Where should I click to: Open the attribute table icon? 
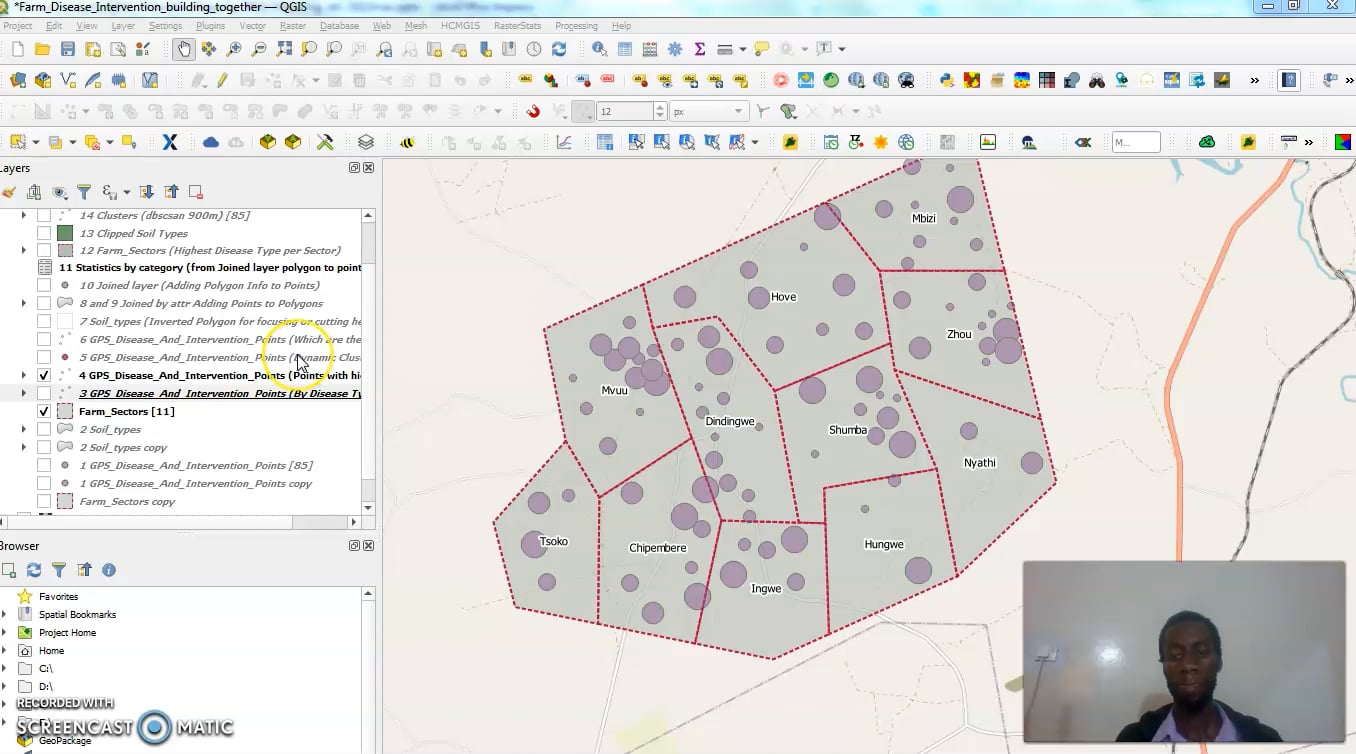(x=625, y=49)
